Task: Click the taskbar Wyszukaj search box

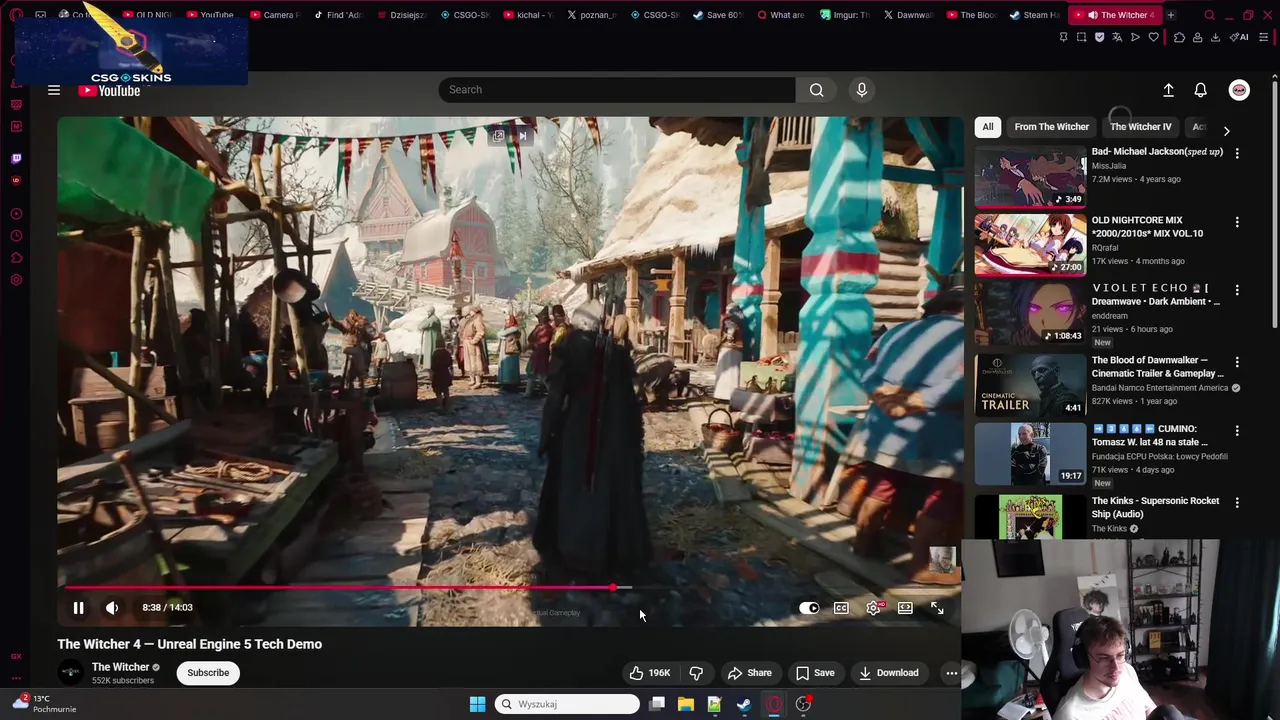Action: point(567,704)
